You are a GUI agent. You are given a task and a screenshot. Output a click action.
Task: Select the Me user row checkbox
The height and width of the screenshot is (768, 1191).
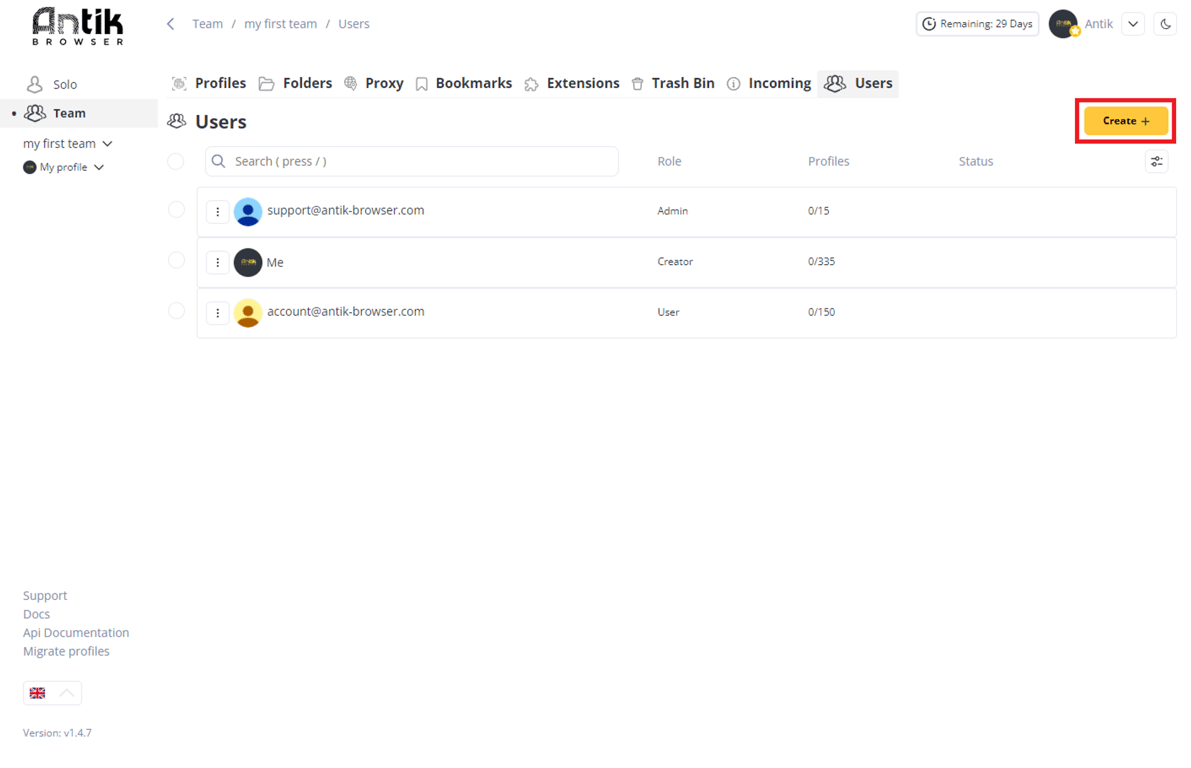tap(176, 261)
